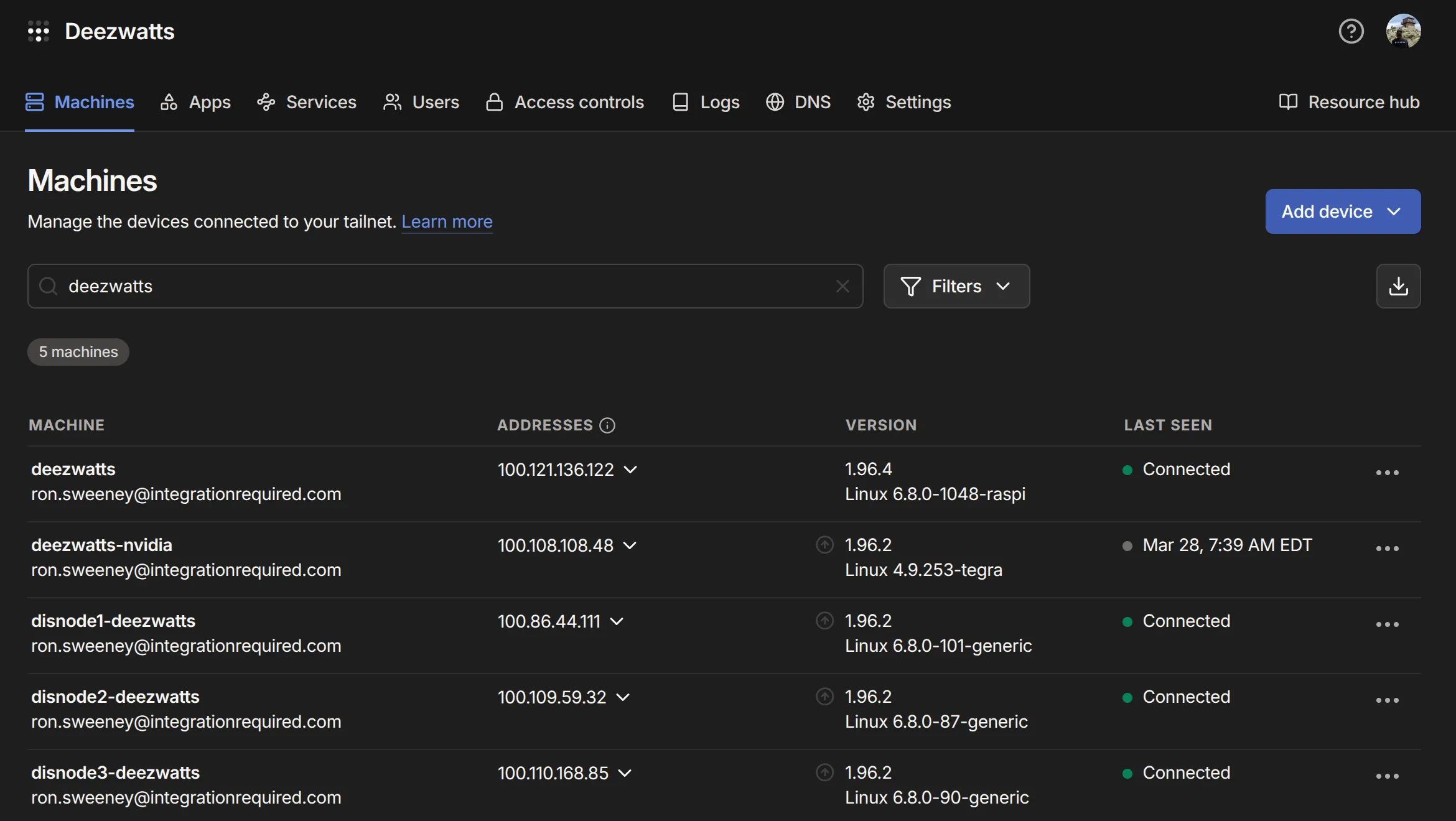Click the download export machines icon
The image size is (1456, 821).
[1398, 286]
